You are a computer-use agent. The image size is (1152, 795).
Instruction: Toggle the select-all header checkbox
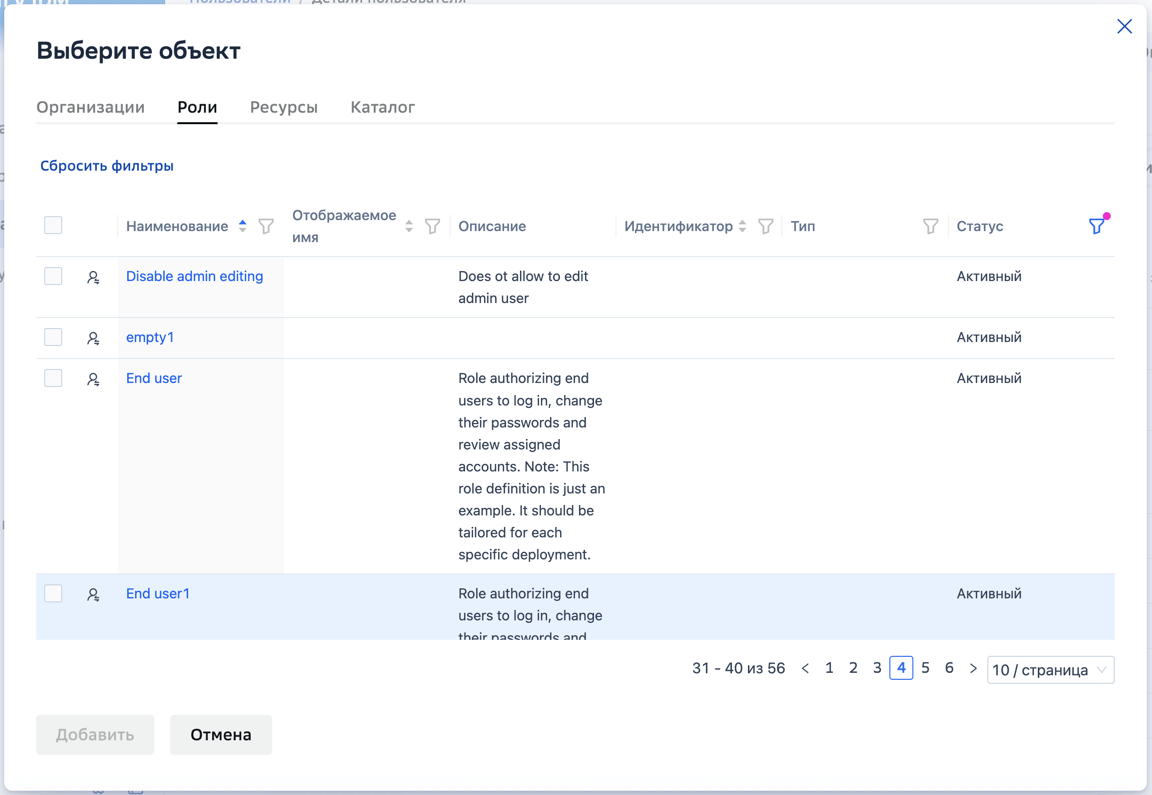pyautogui.click(x=53, y=225)
